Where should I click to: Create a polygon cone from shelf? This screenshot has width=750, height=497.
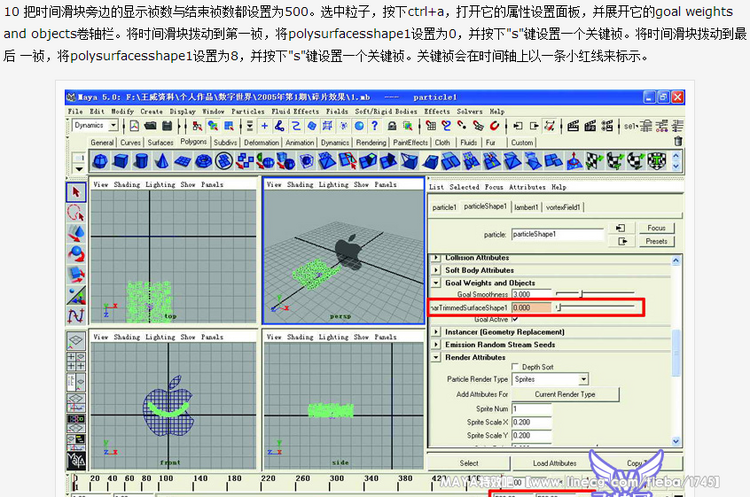tap(162, 162)
